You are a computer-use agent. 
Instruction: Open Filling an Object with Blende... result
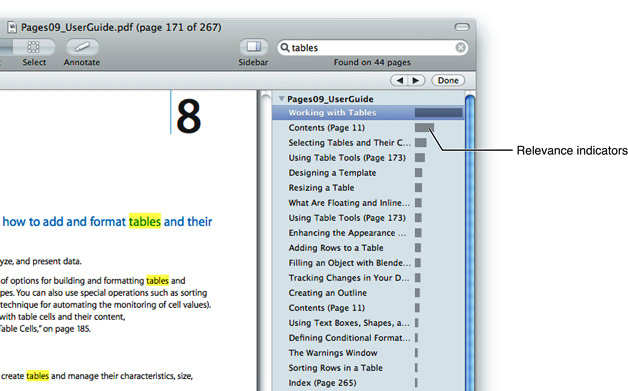coord(368,263)
